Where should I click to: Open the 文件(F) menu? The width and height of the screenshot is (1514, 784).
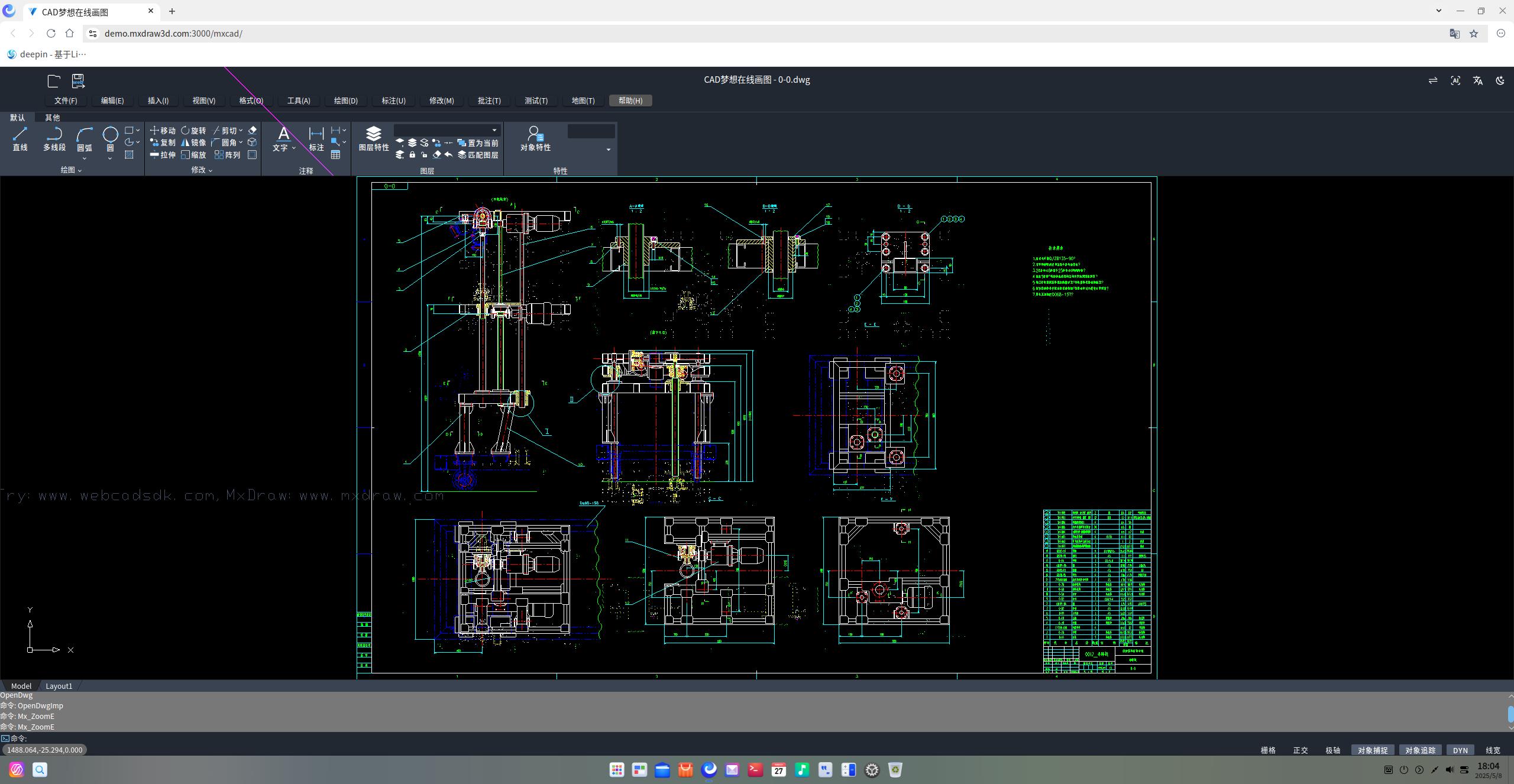[x=66, y=101]
